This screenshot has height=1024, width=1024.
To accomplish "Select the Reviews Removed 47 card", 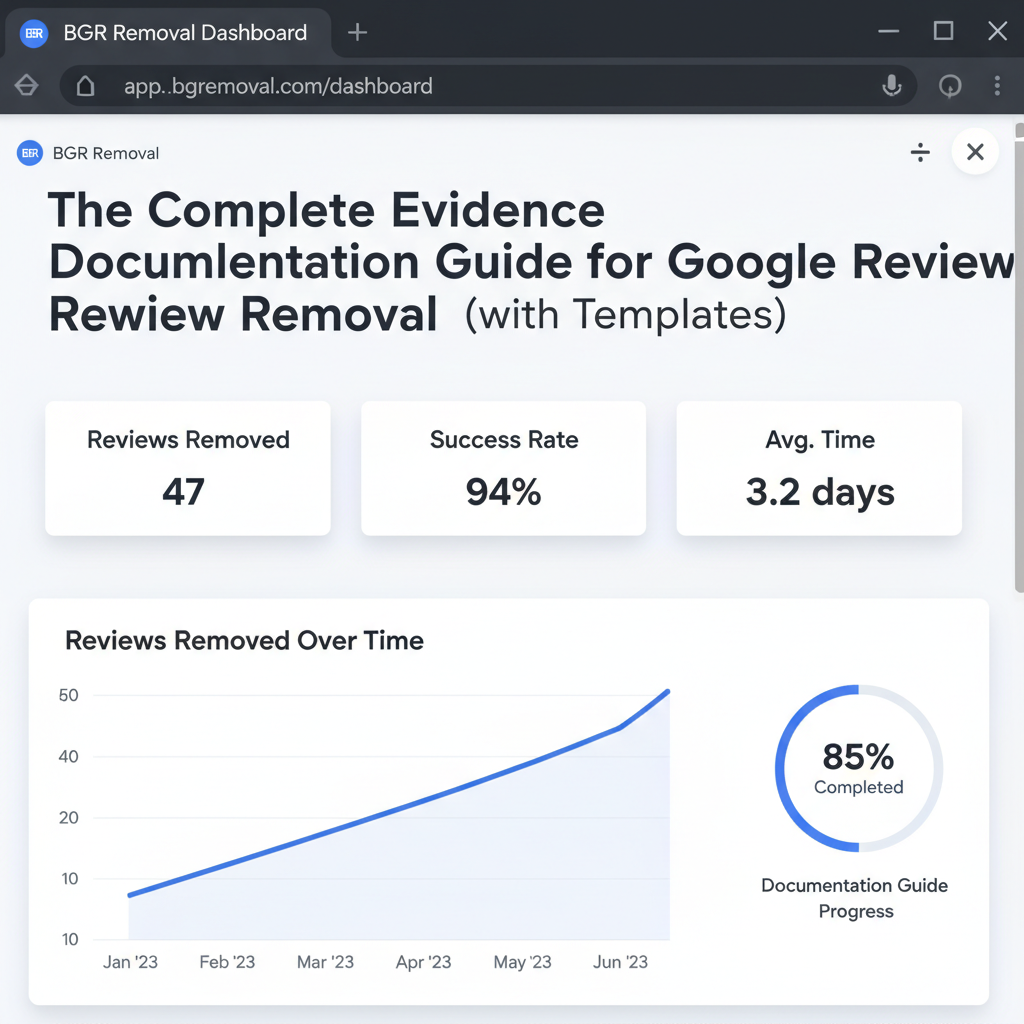I will point(187,468).
